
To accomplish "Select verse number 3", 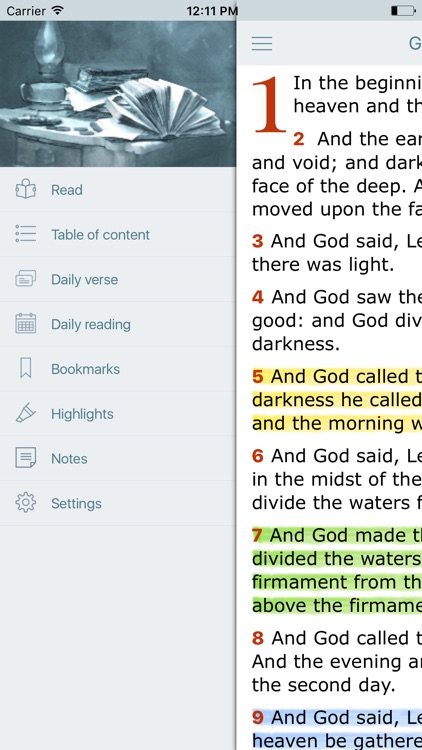I will [257, 241].
